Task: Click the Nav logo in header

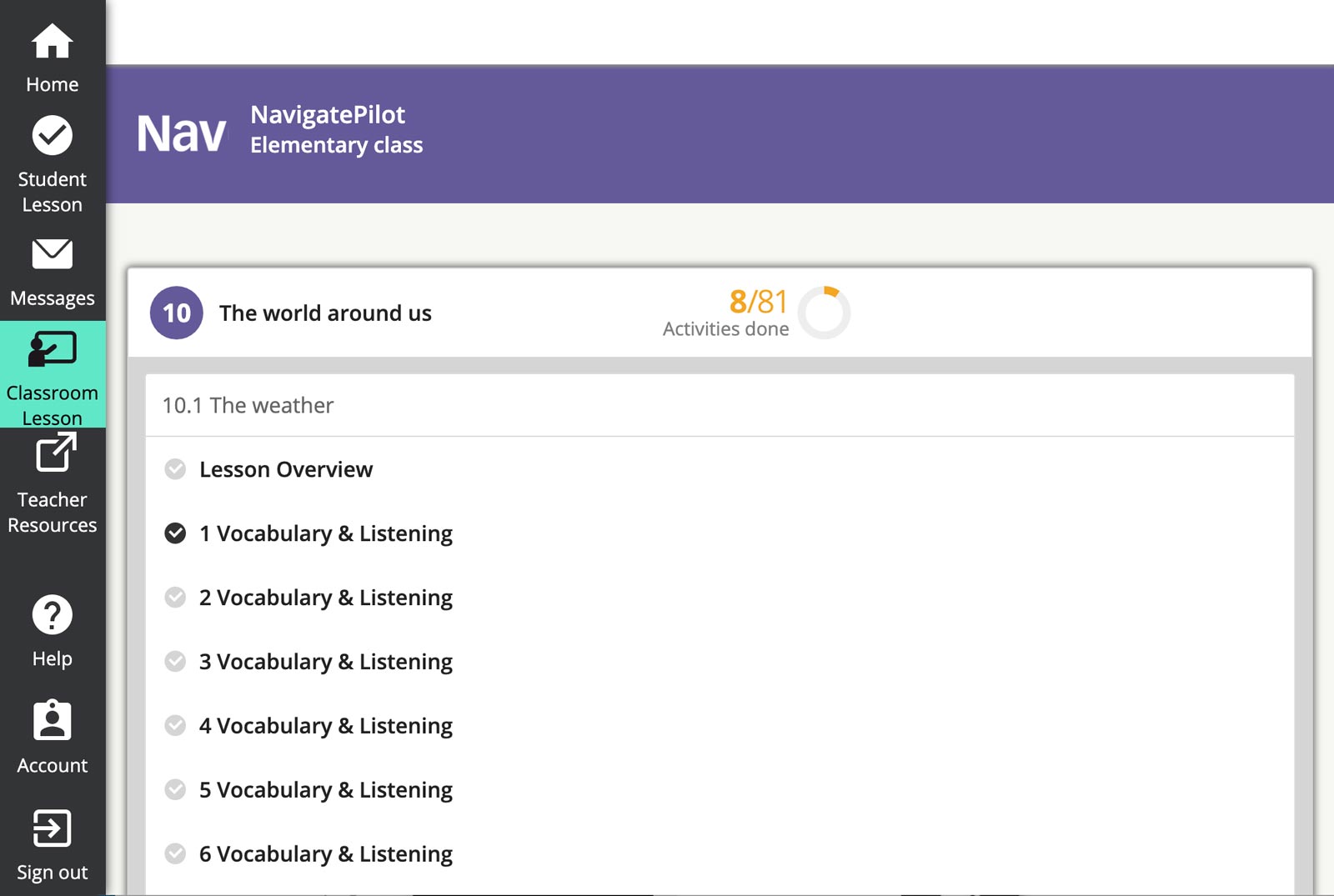Action: (x=181, y=133)
